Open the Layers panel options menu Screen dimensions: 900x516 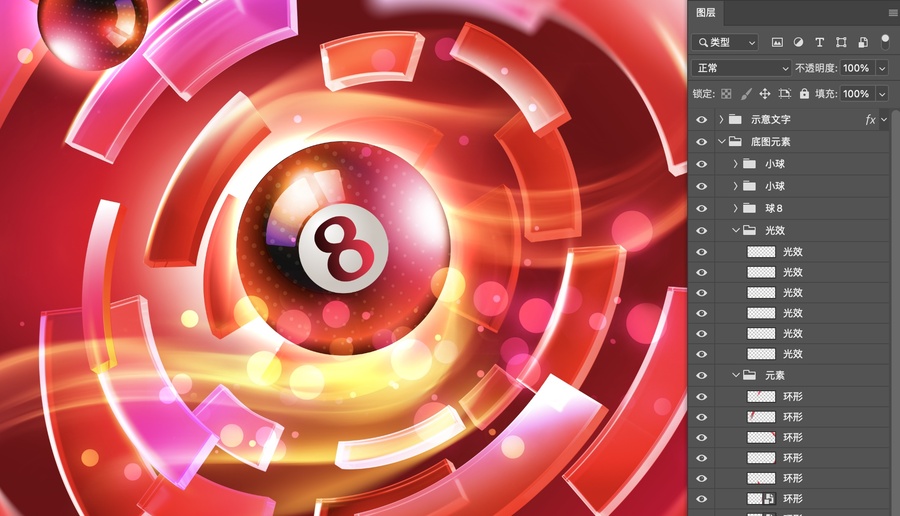click(x=893, y=13)
